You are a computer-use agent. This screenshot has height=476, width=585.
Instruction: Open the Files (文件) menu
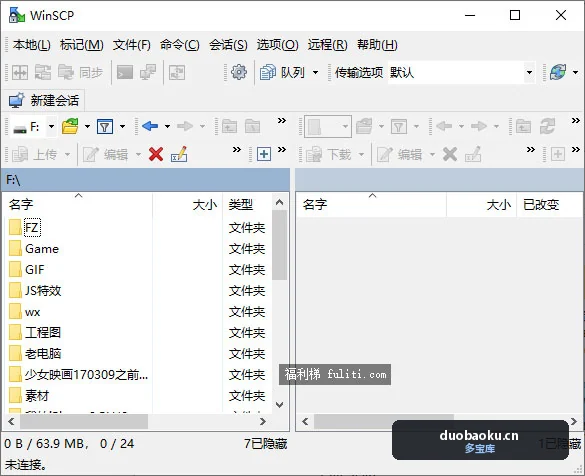pos(132,45)
